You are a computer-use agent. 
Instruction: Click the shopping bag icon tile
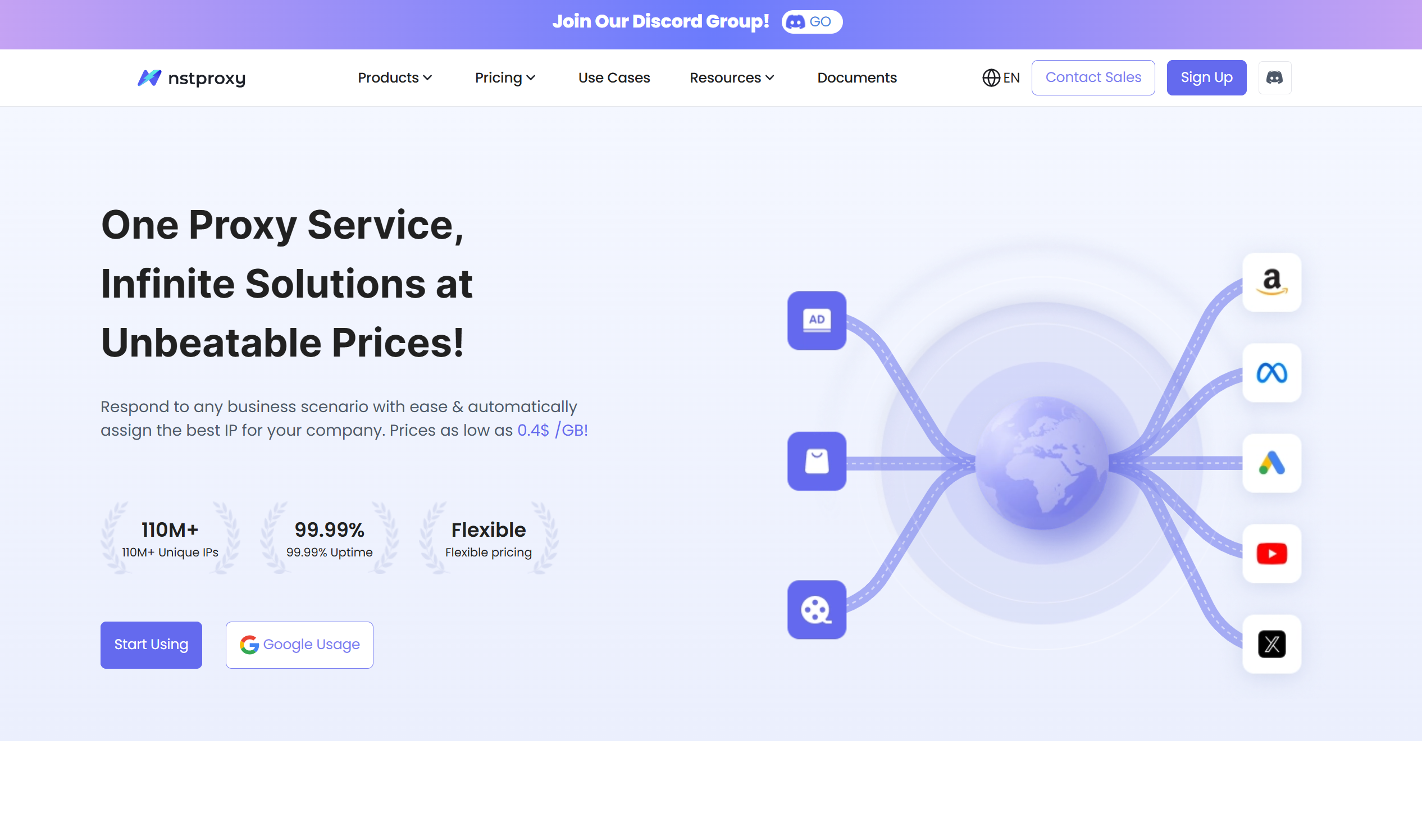(x=816, y=462)
